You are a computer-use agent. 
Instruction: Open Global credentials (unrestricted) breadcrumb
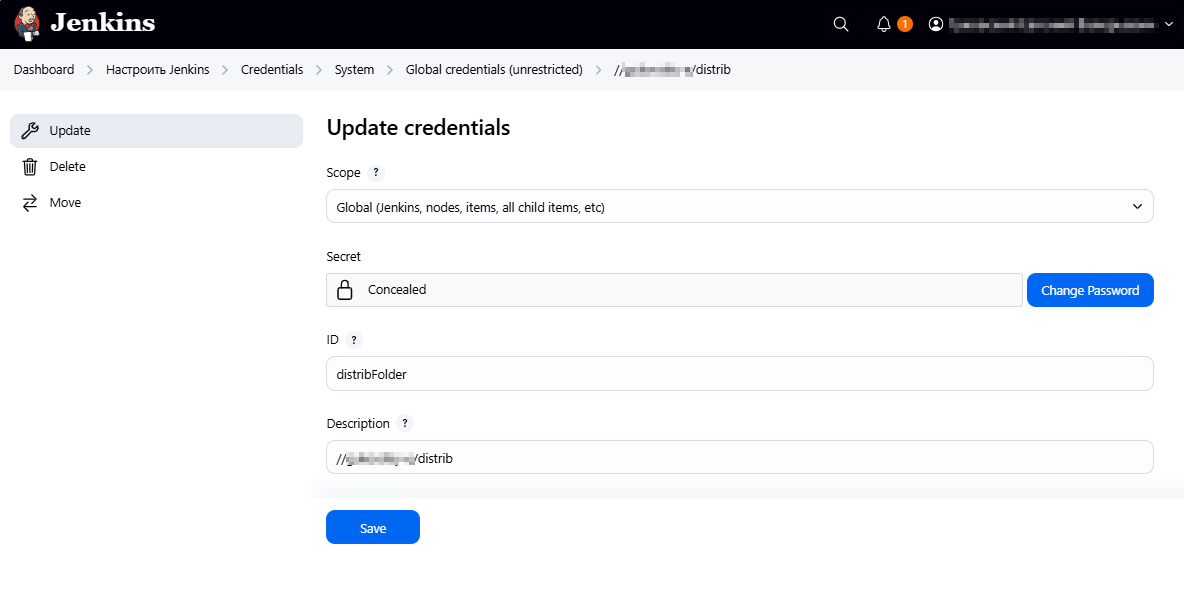[x=494, y=70]
